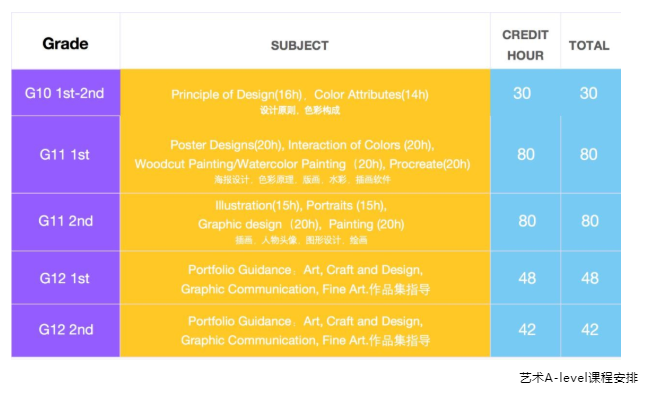Click the Illustration and Portraits subject cell
Screen dimensions: 653x395
tap(305, 222)
